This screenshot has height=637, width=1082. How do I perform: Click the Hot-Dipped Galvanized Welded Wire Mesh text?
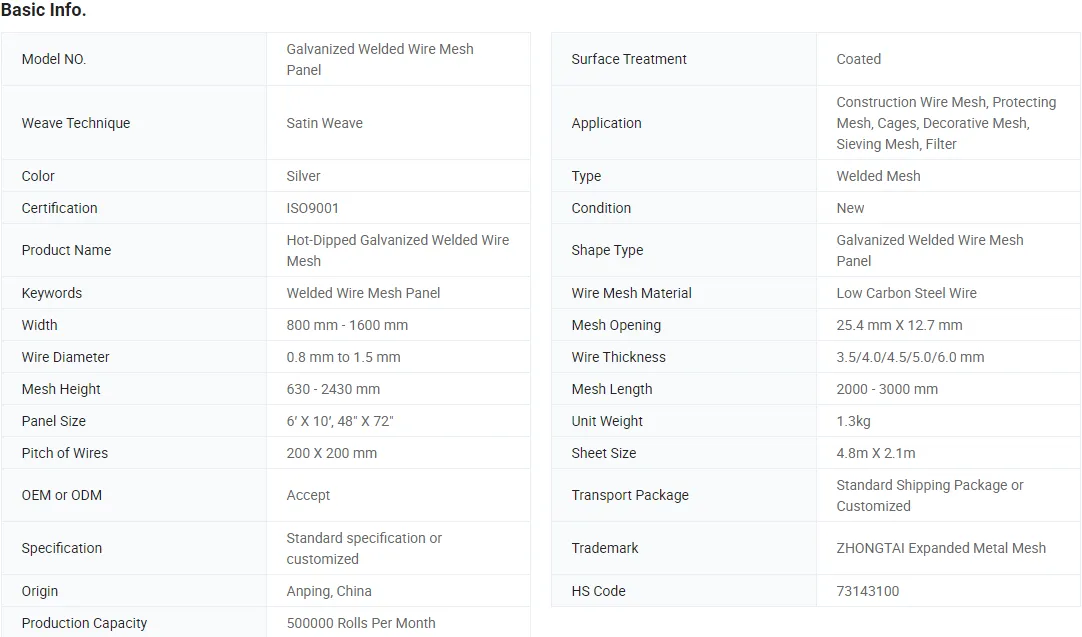tap(397, 250)
